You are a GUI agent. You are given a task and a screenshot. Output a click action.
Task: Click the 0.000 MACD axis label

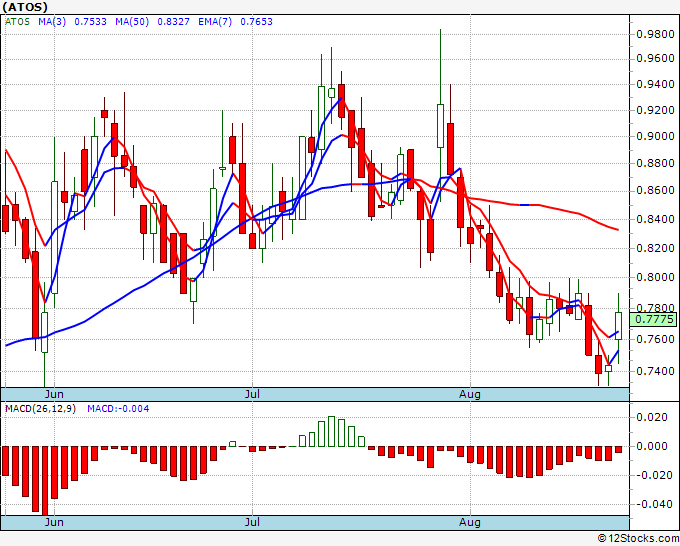click(651, 446)
